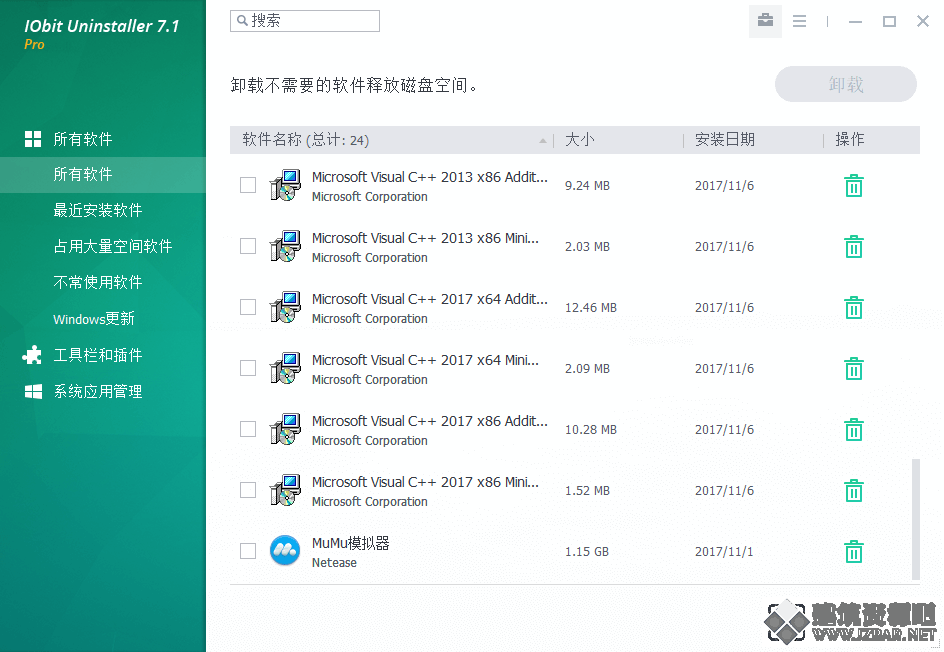Image resolution: width=944 pixels, height=652 pixels.
Task: Click the 2017/11/1 install date
Action: 724,551
